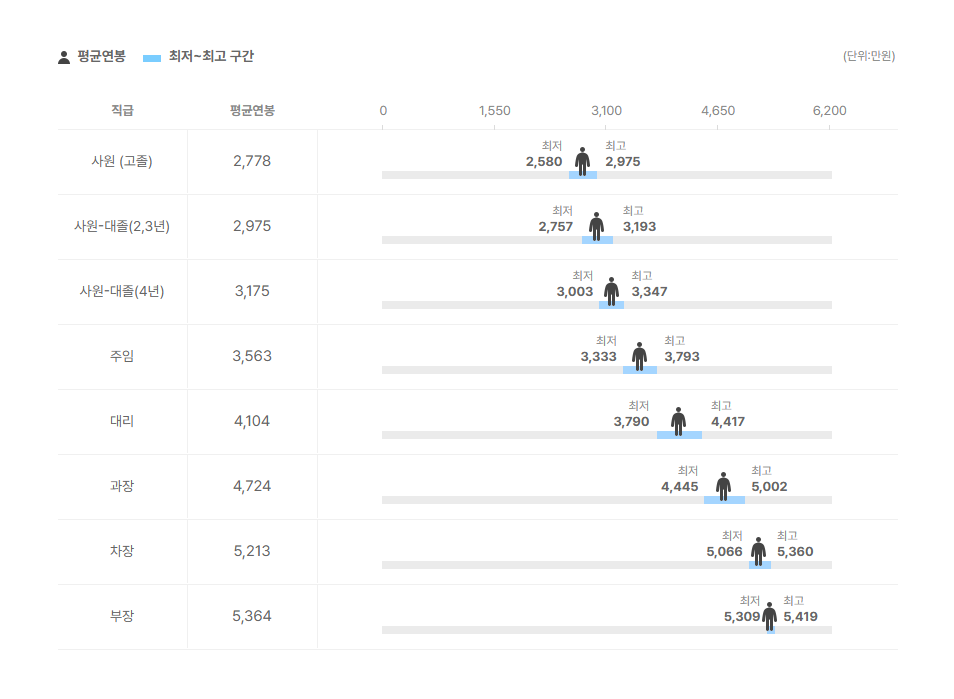Click the 3,100 axis tick label
Screen dimensions: 954x699
coord(606,111)
